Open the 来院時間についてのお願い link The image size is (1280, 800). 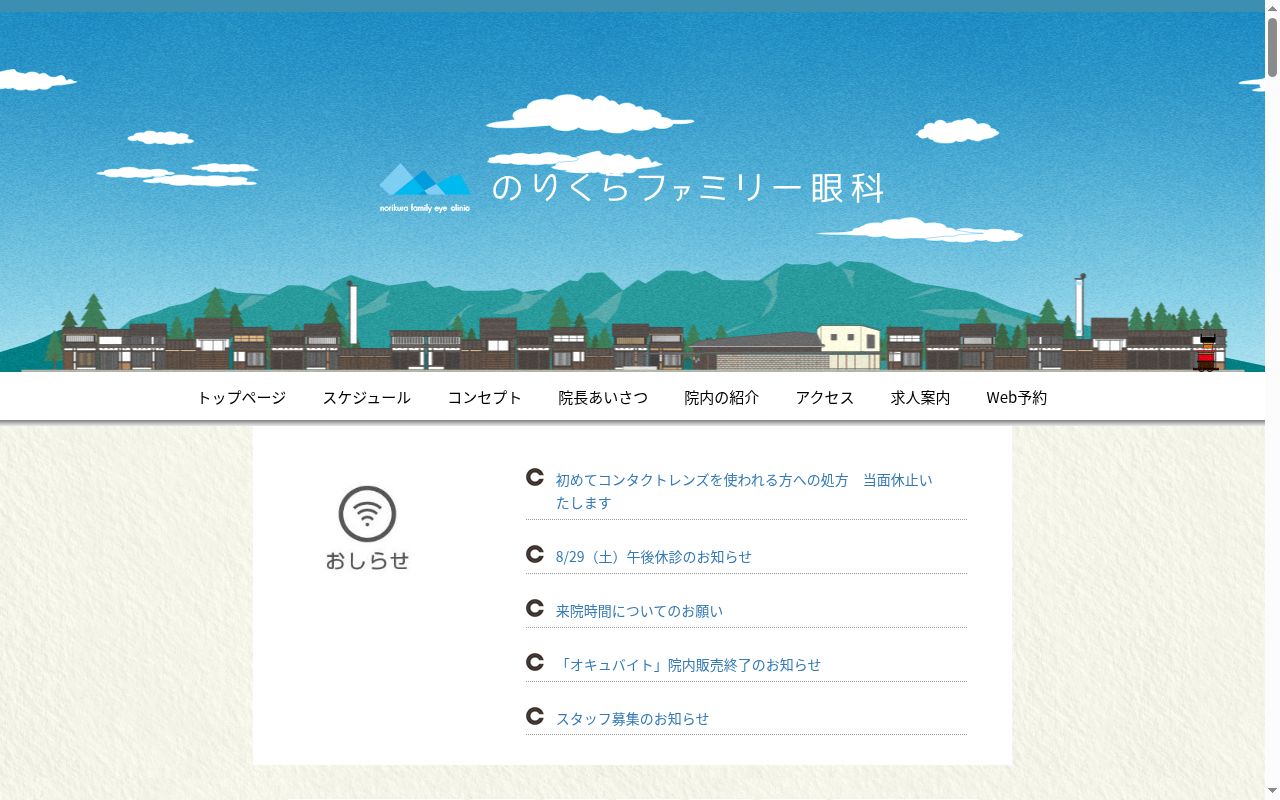pyautogui.click(x=639, y=611)
